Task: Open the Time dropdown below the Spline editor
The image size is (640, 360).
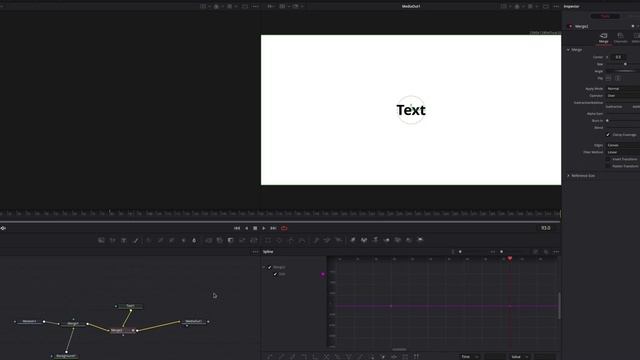Action: point(469,357)
